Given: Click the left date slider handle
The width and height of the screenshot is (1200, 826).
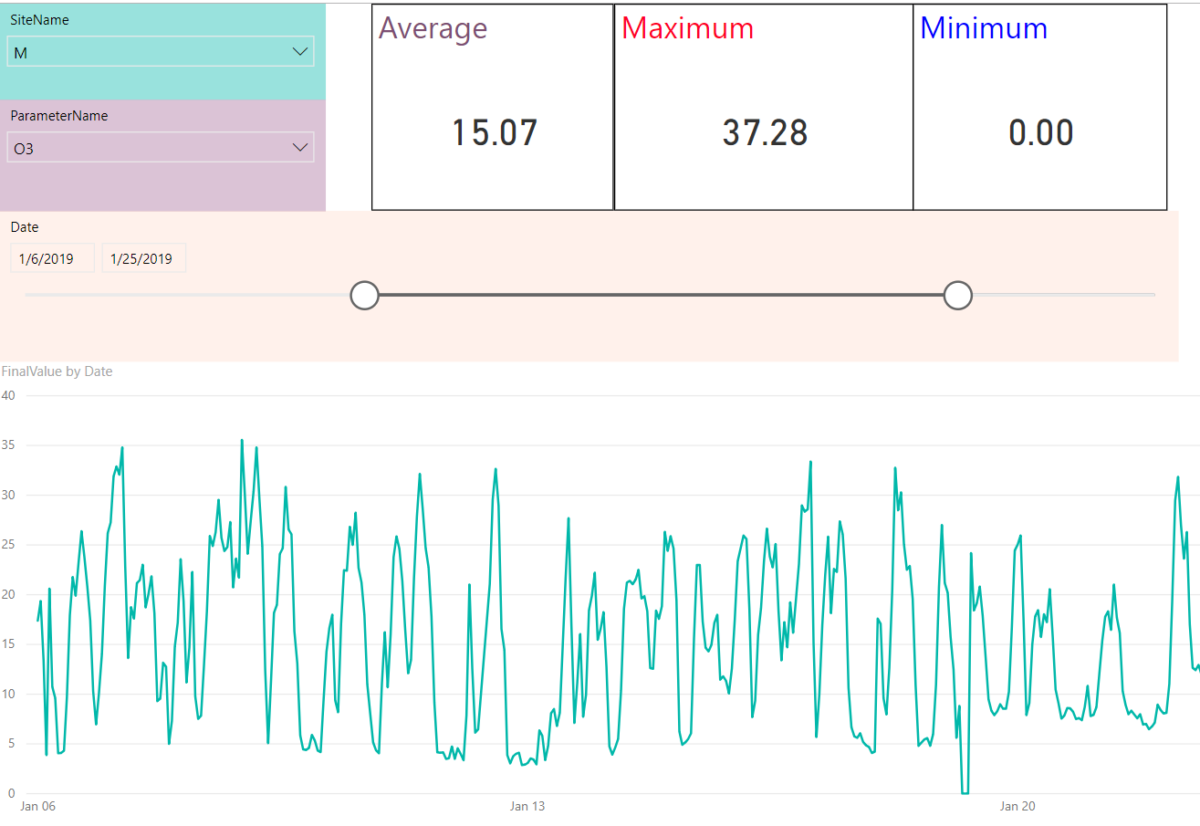Looking at the screenshot, I should tap(365, 295).
